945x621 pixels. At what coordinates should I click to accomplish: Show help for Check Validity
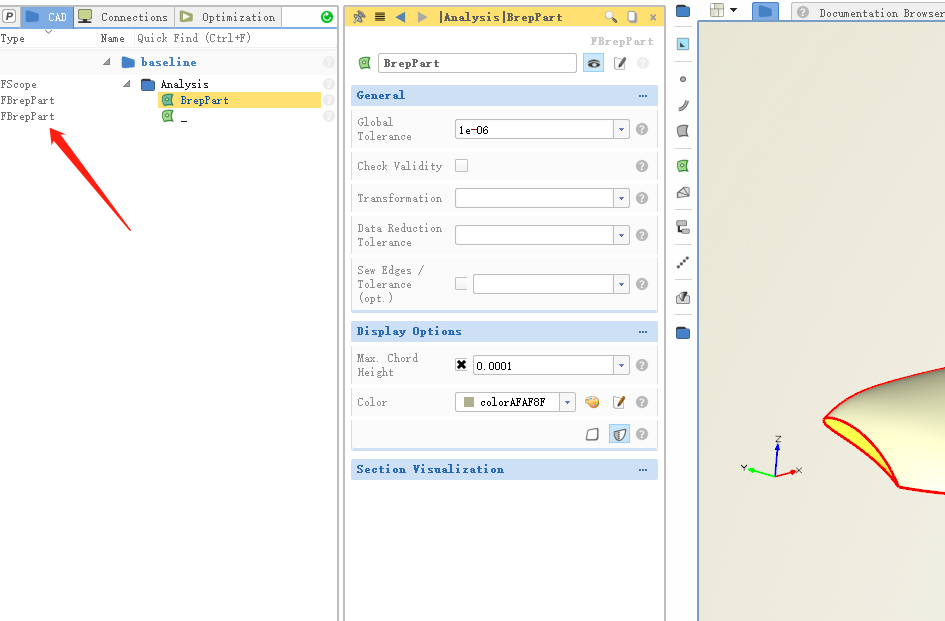[x=642, y=166]
